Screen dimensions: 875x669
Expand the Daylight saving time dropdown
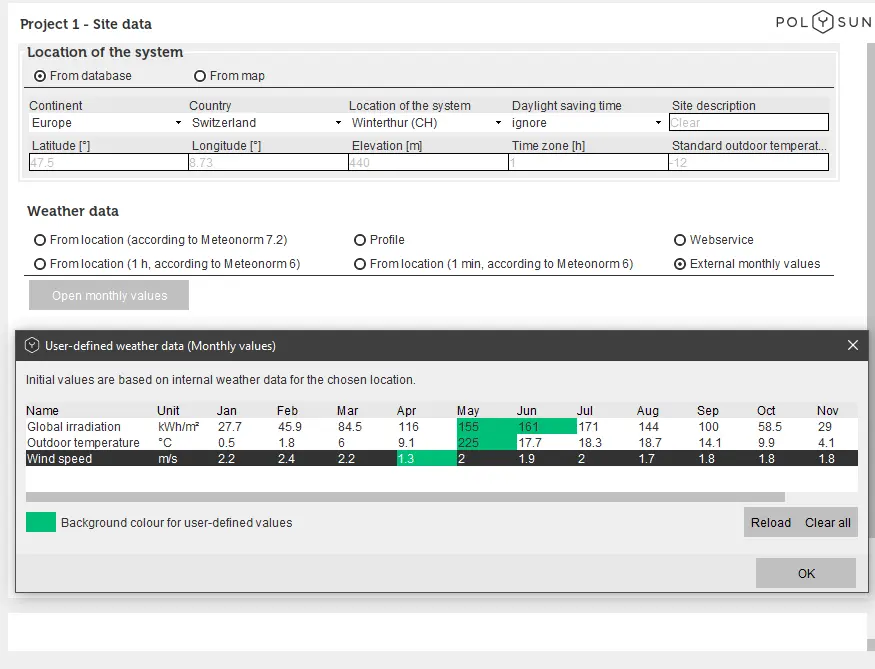tap(587, 123)
